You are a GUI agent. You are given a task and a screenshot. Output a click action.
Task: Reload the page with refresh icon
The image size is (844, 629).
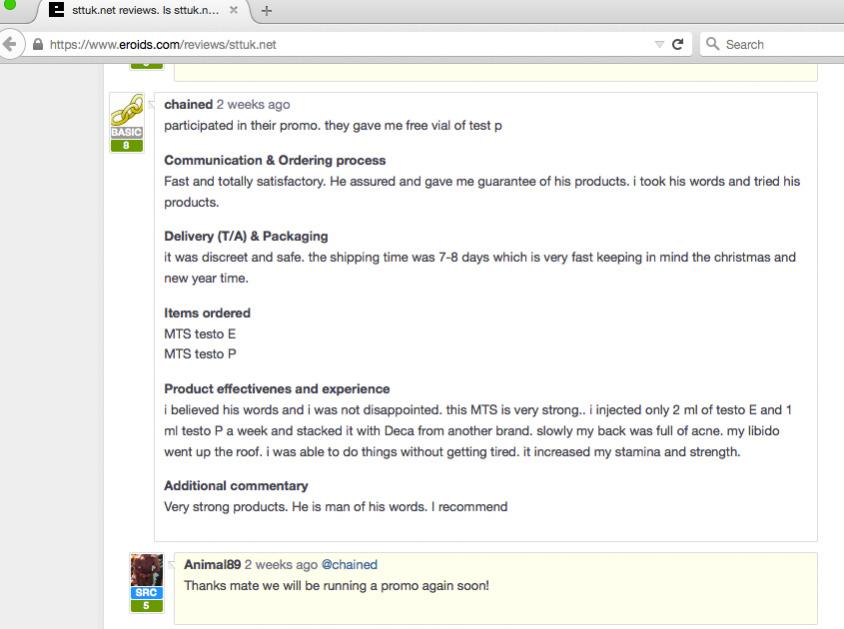(678, 44)
